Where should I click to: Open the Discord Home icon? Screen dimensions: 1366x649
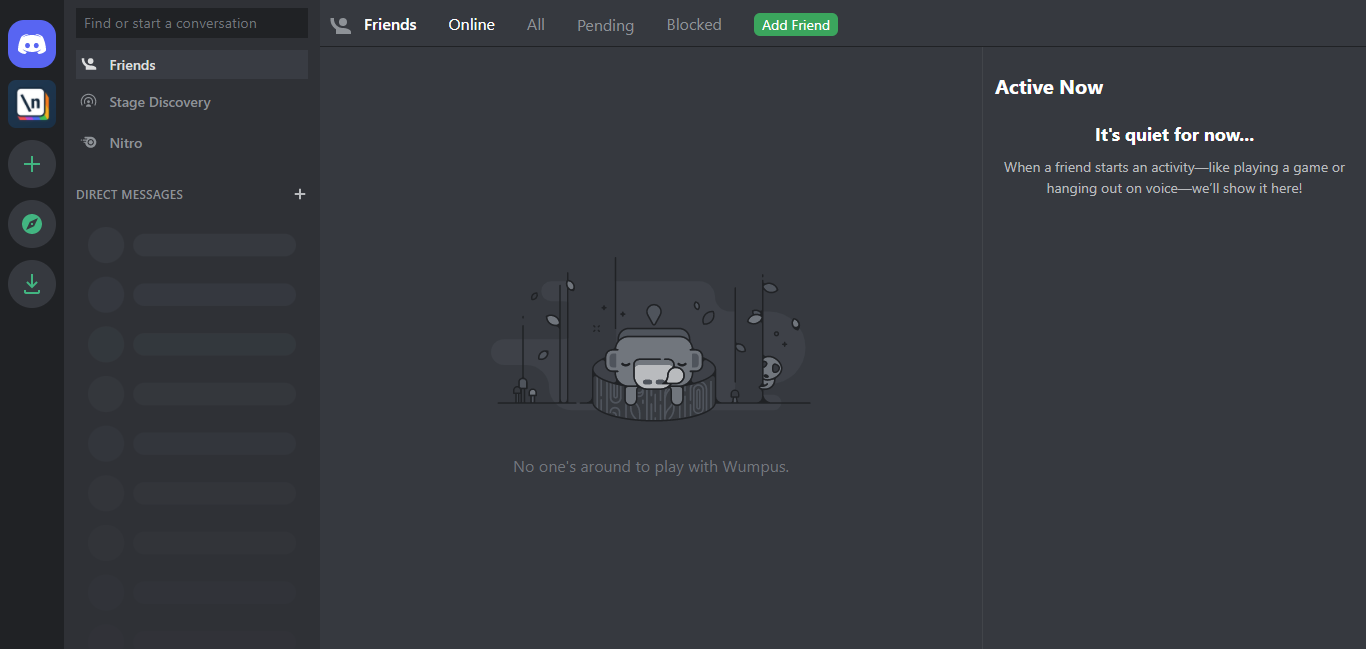(32, 44)
